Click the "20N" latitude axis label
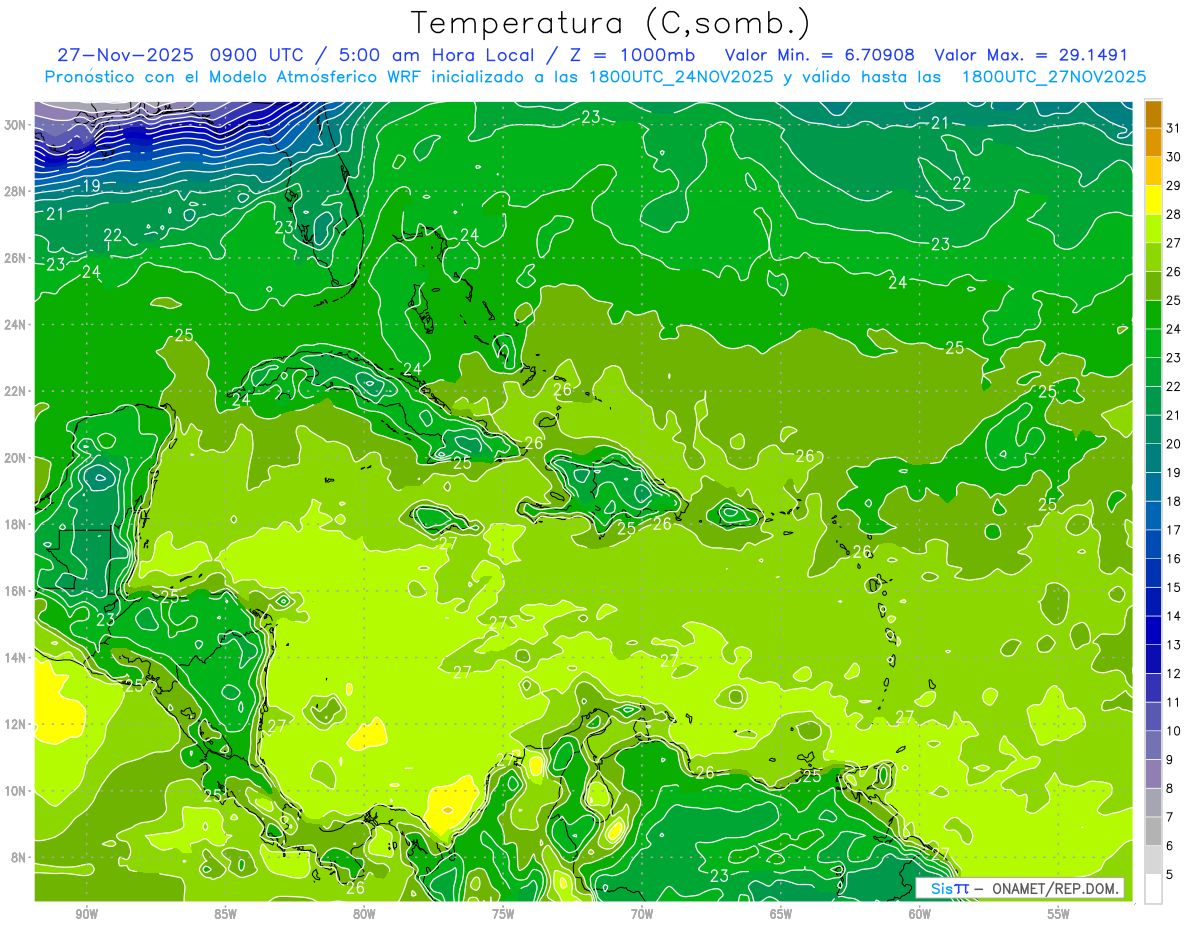Image resolution: width=1200 pixels, height=927 pixels. tap(15, 458)
